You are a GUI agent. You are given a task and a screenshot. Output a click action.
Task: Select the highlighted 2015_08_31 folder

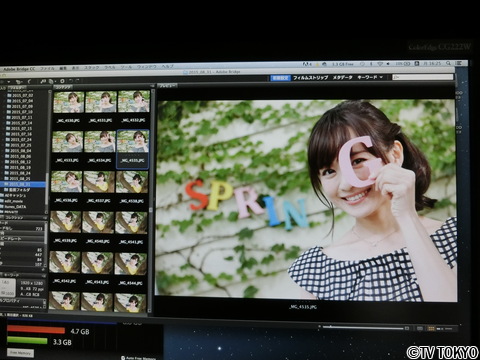click(23, 184)
